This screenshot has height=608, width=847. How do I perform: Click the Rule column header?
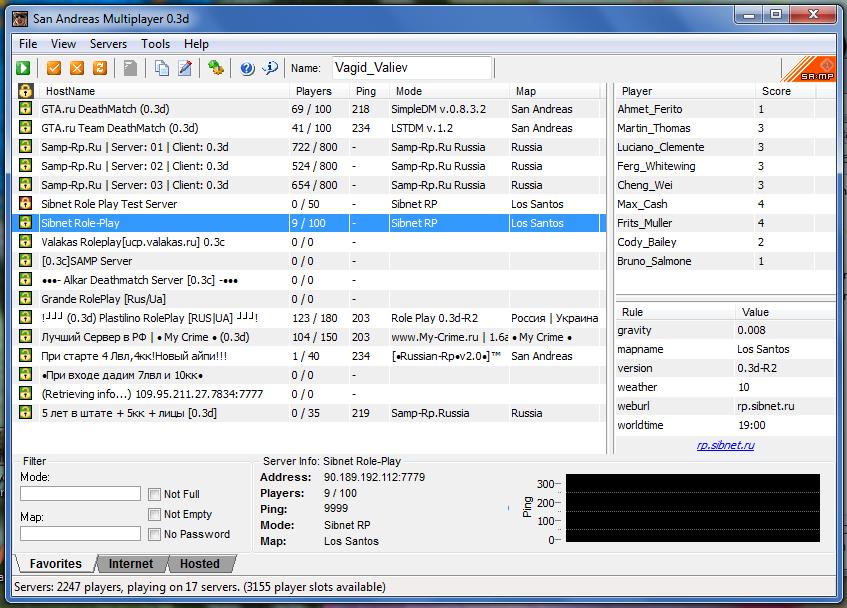(675, 312)
